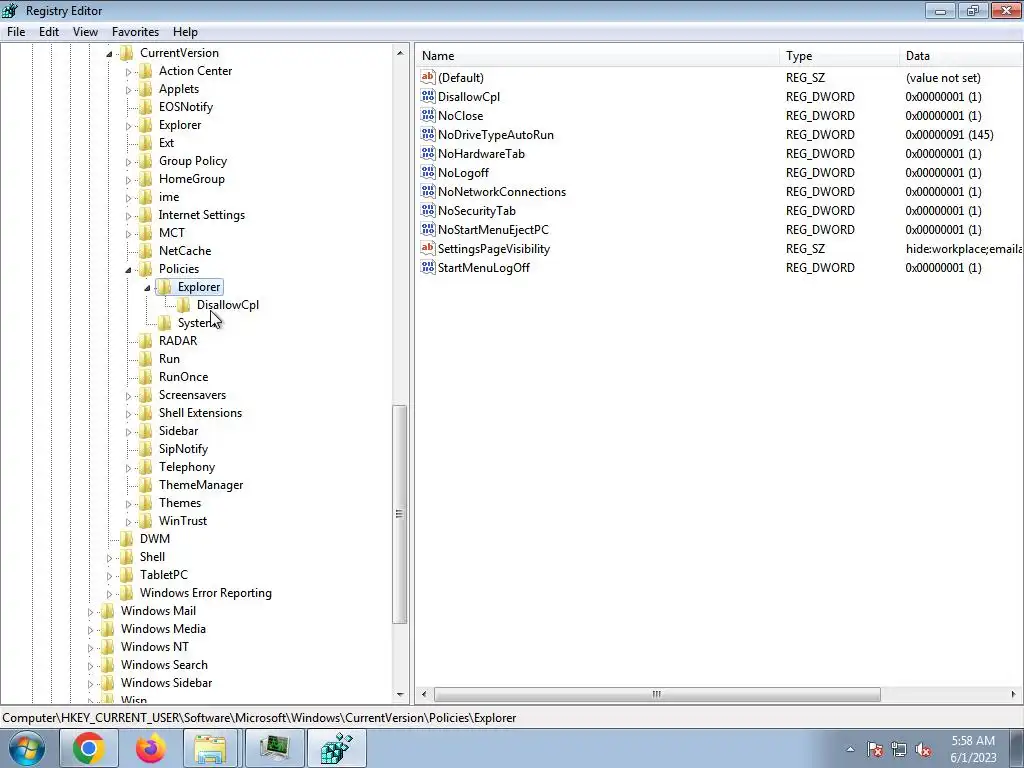Viewport: 1024px width, 768px height.
Task: Click the NoClose DWORD value icon
Action: tap(428, 115)
